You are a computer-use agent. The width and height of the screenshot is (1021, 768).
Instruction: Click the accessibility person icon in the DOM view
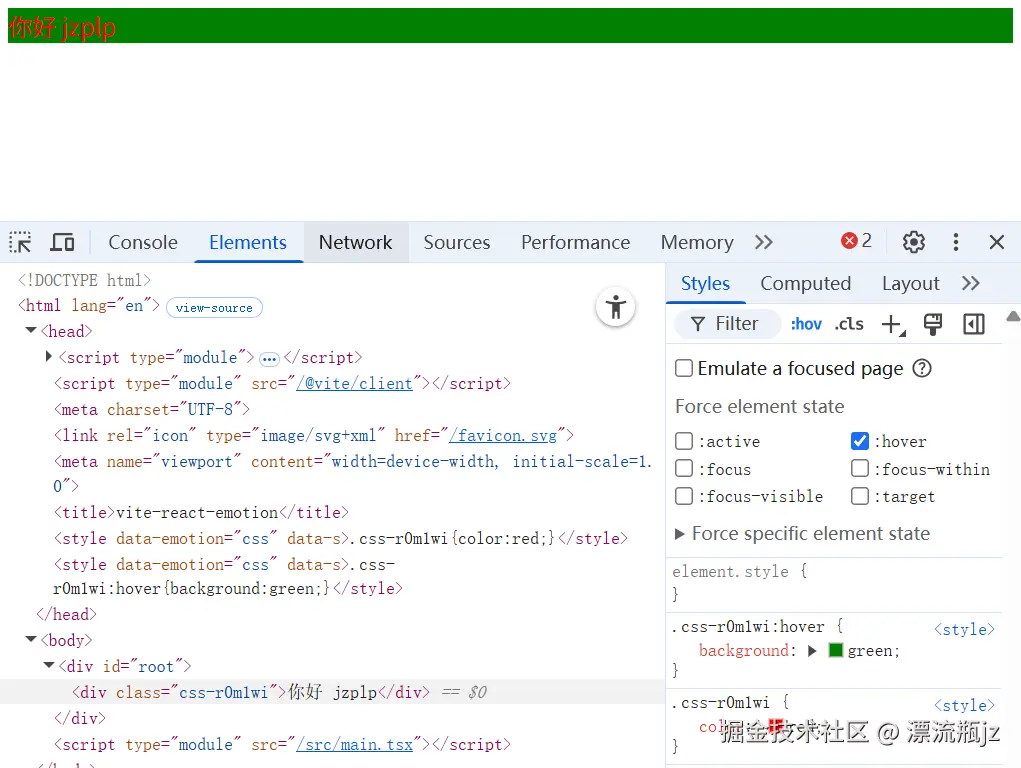click(x=615, y=307)
